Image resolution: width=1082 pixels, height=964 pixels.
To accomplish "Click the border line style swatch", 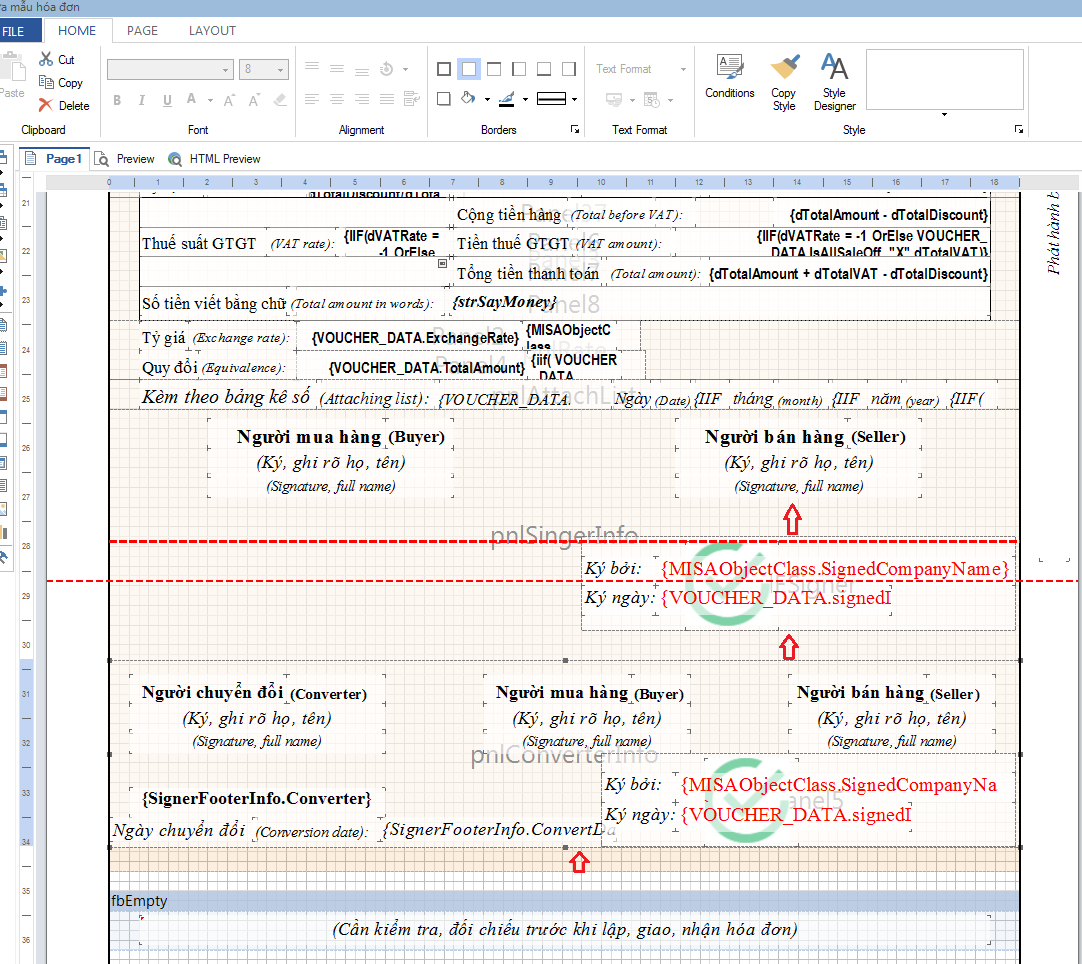I will click(551, 99).
